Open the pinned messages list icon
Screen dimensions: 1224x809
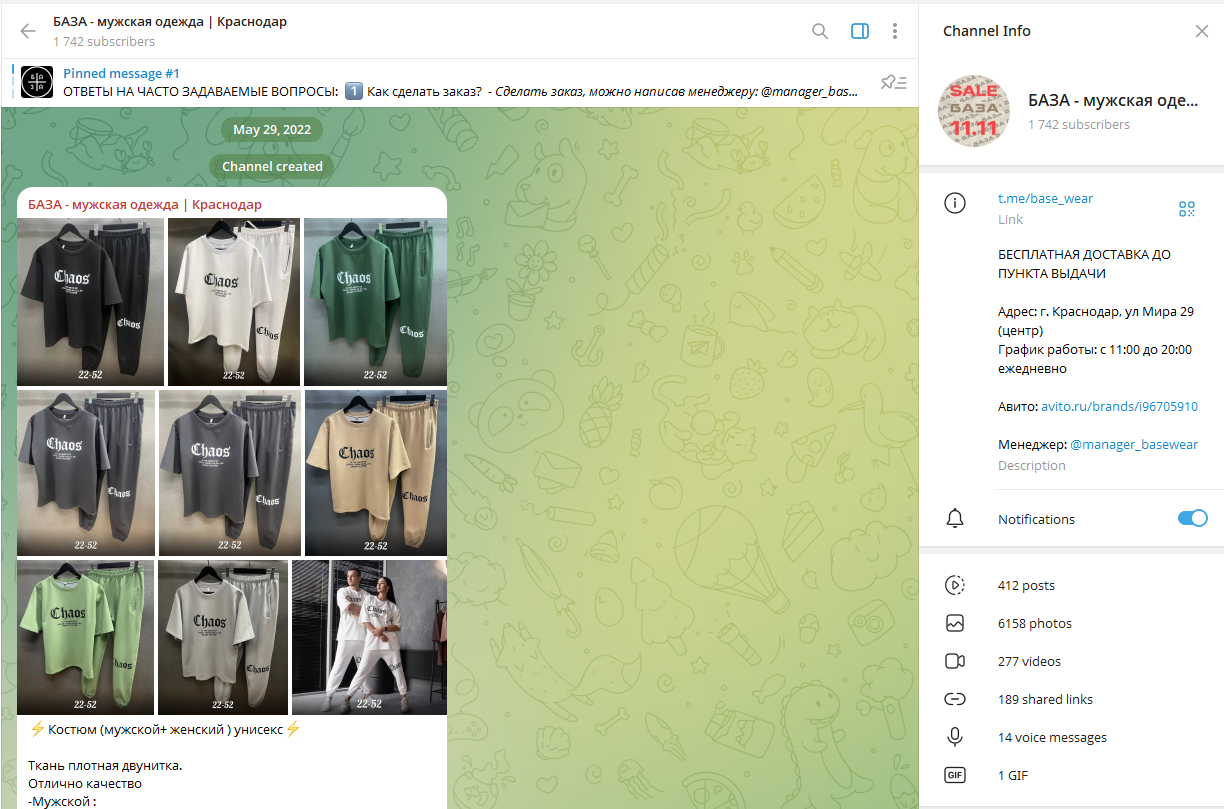[893, 82]
